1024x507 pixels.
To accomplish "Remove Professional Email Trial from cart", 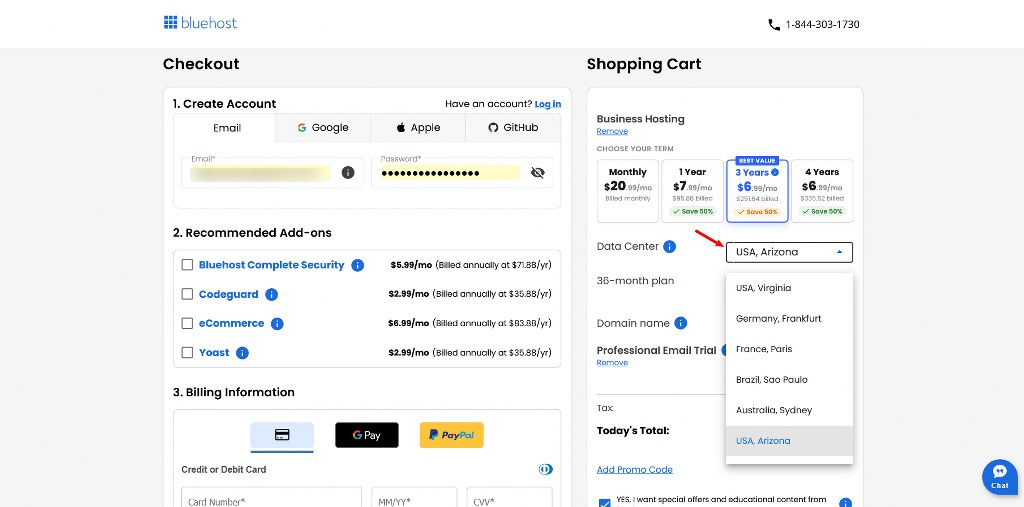I will [612, 363].
